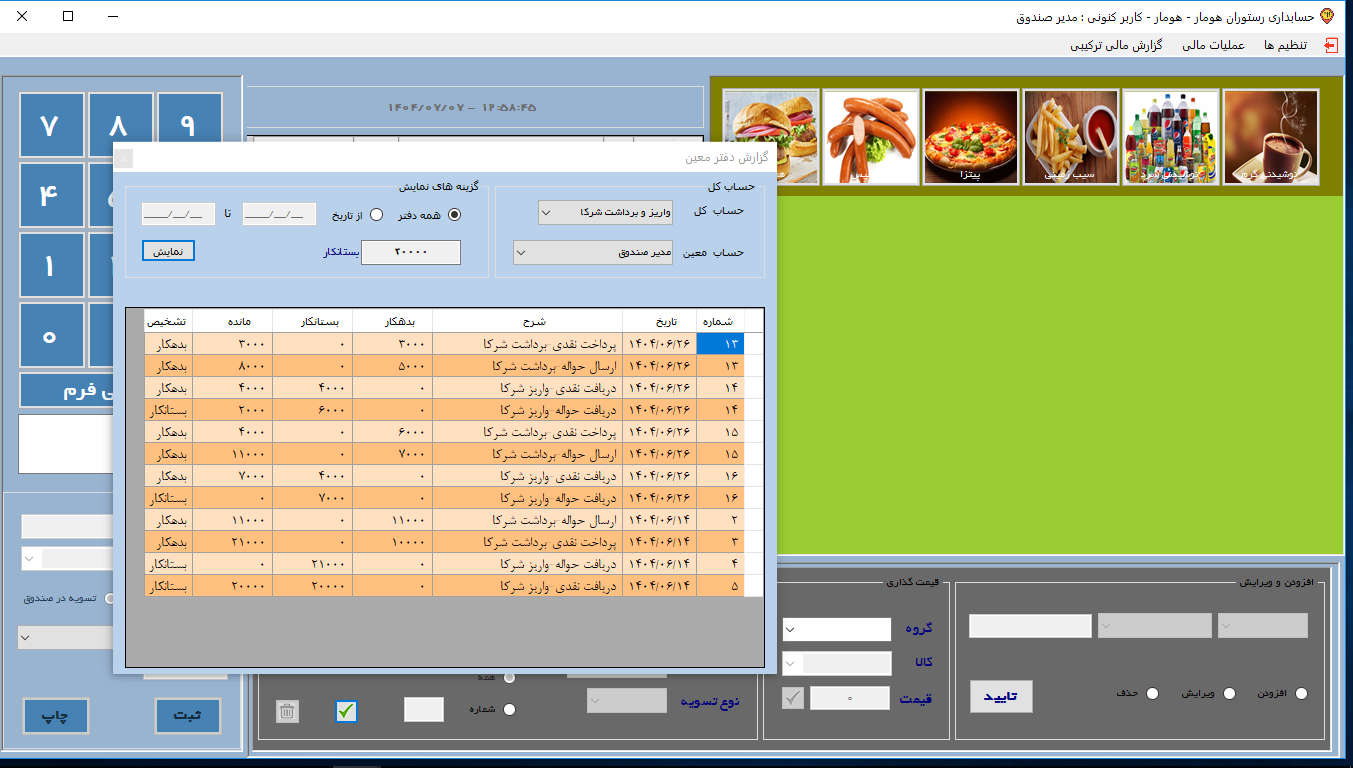This screenshot has height=768, width=1353.
Task: Click the red exit icon in menu bar
Action: click(x=1331, y=45)
